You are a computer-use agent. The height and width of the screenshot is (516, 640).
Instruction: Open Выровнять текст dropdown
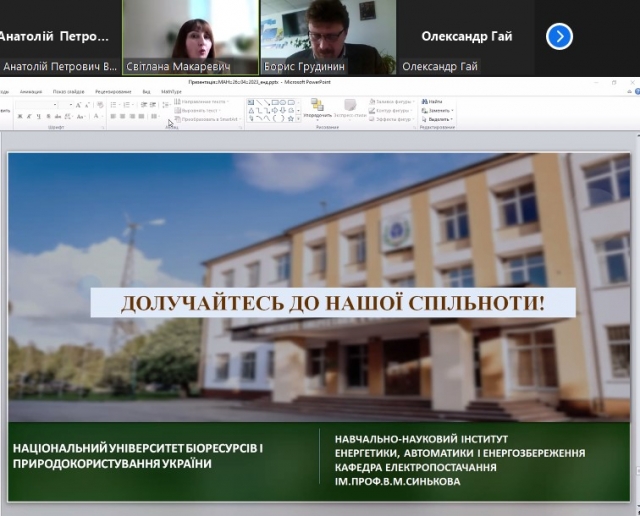pos(198,111)
